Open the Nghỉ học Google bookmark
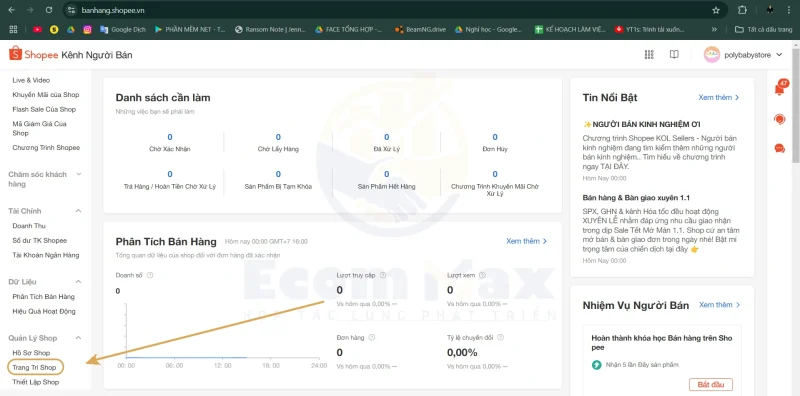 [x=488, y=30]
